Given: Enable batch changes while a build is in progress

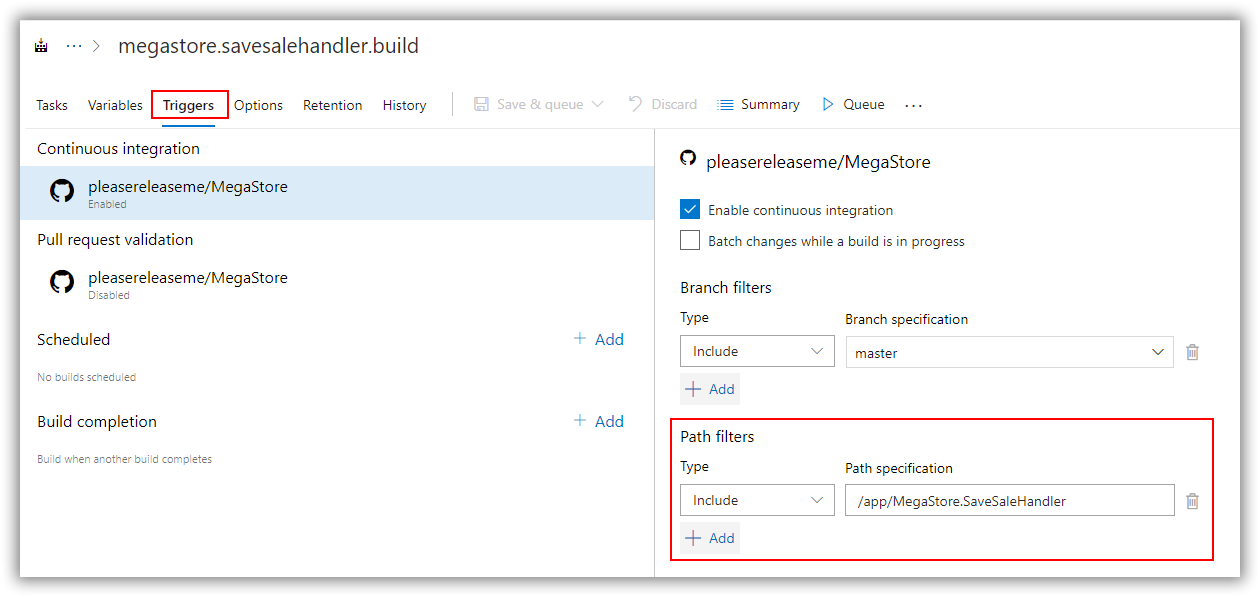Looking at the screenshot, I should 689,240.
